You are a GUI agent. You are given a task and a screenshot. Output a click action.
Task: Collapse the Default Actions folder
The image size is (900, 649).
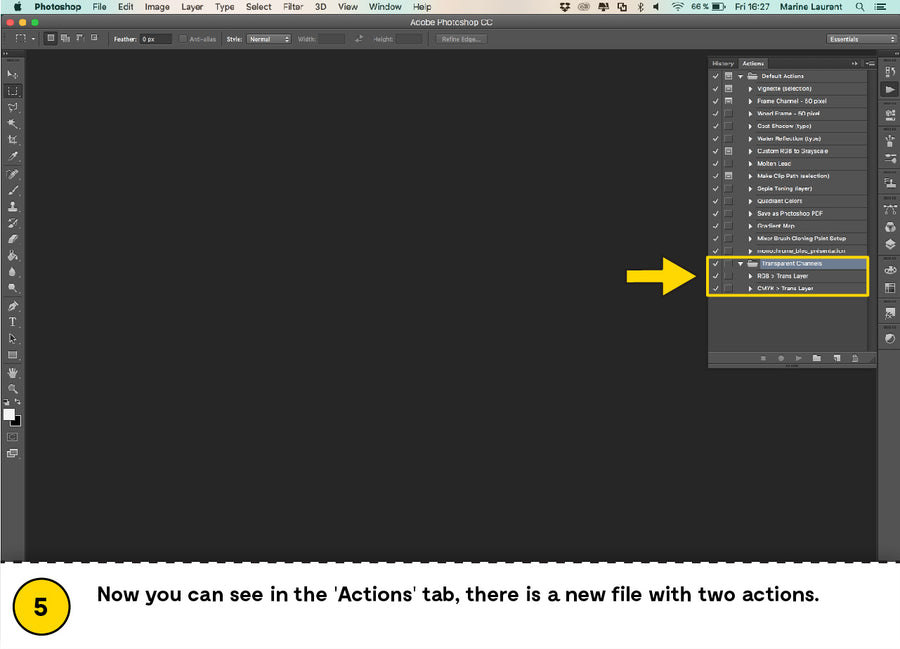point(741,76)
